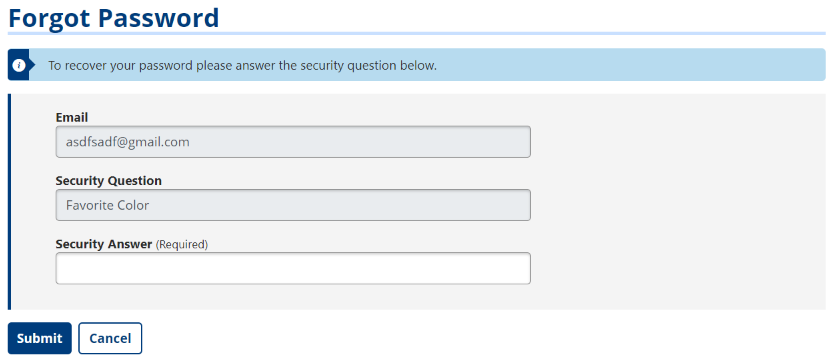Click the disabled Email field
The width and height of the screenshot is (835, 363).
(x=293, y=142)
